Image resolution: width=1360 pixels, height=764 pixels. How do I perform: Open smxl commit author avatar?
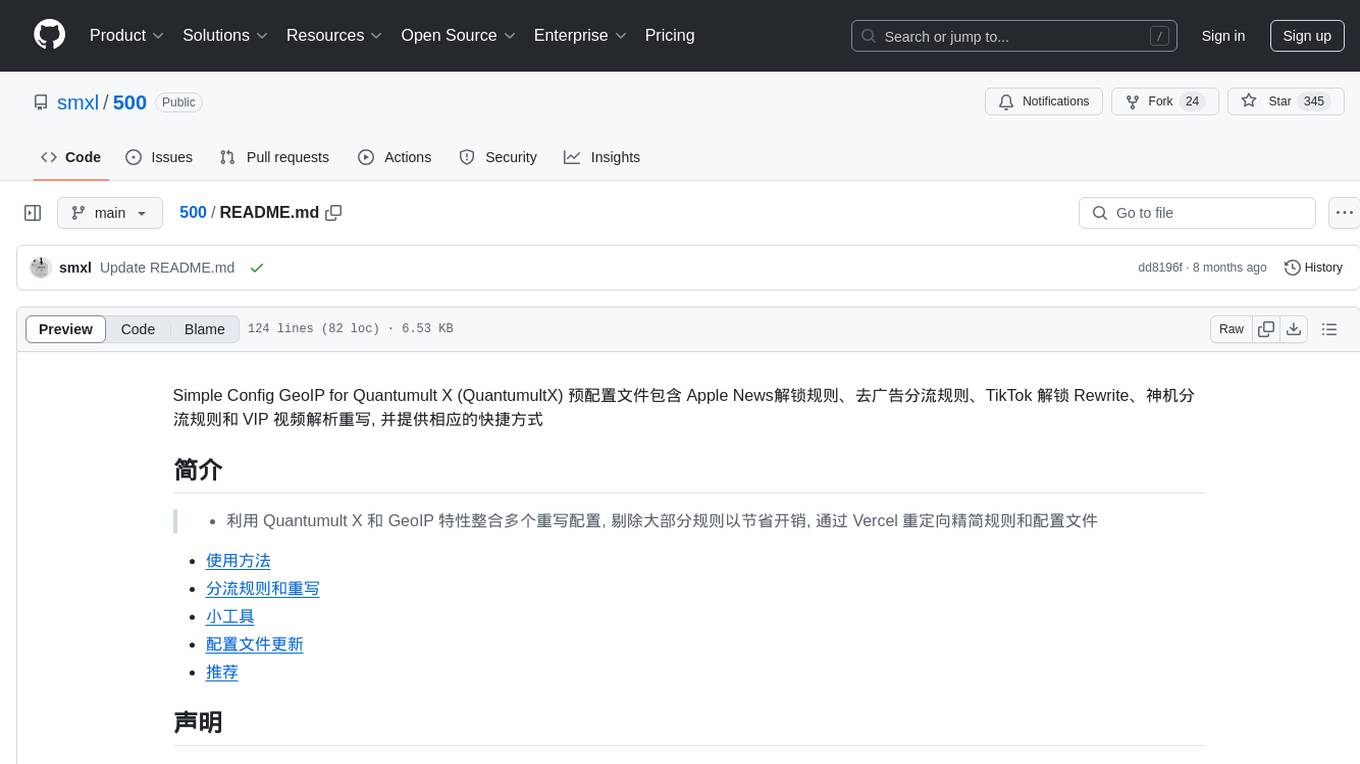coord(41,268)
